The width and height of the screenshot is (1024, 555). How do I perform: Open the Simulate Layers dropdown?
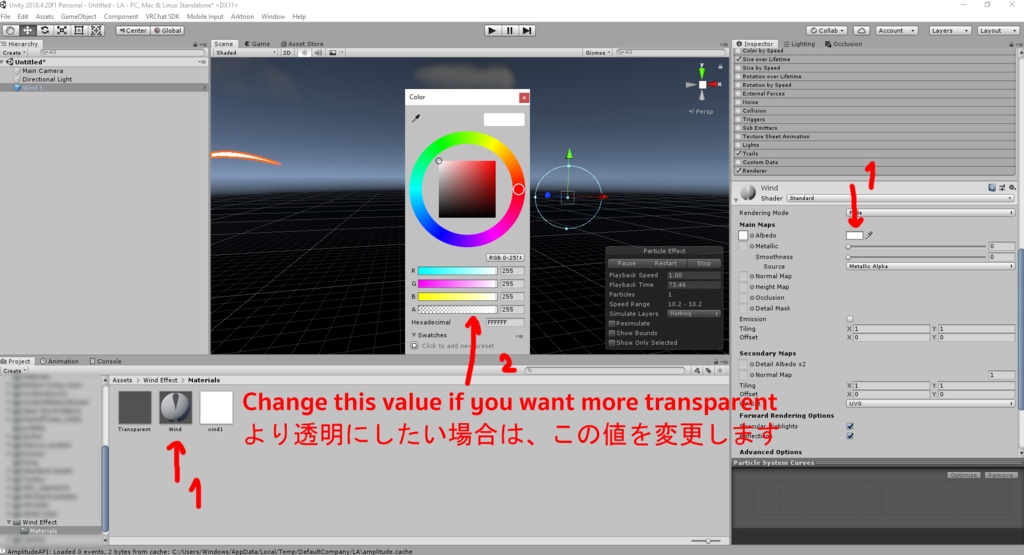tap(694, 313)
